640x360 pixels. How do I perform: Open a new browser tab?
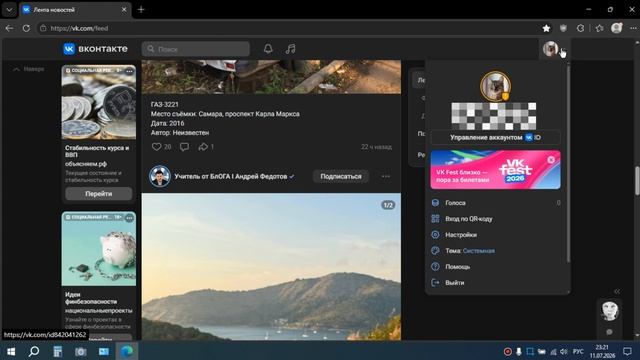point(141,9)
